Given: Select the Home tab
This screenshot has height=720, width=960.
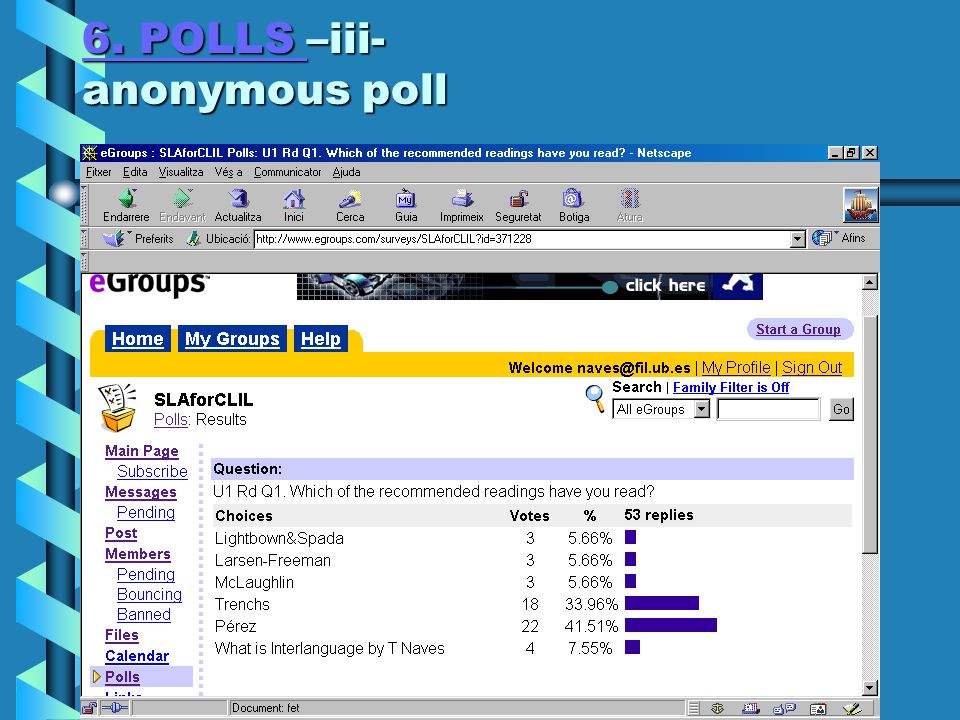Looking at the screenshot, I should 138,339.
